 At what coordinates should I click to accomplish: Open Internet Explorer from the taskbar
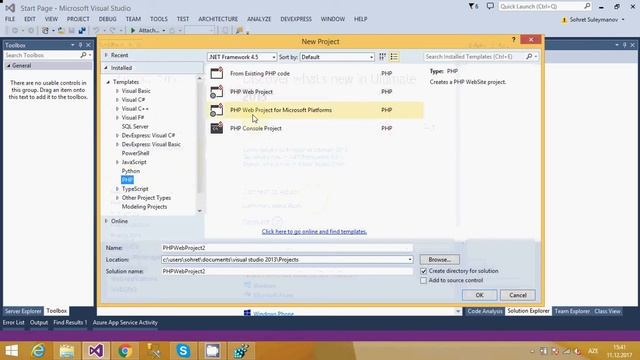(38, 351)
